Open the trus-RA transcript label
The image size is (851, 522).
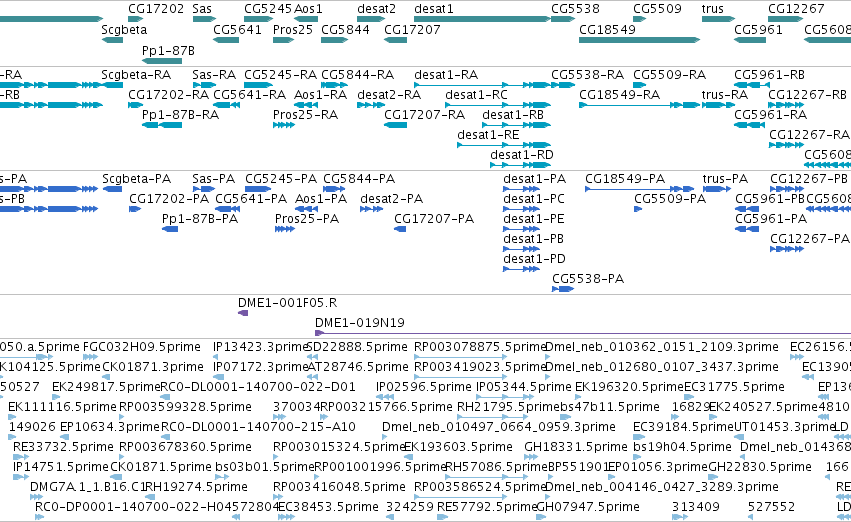(724, 95)
